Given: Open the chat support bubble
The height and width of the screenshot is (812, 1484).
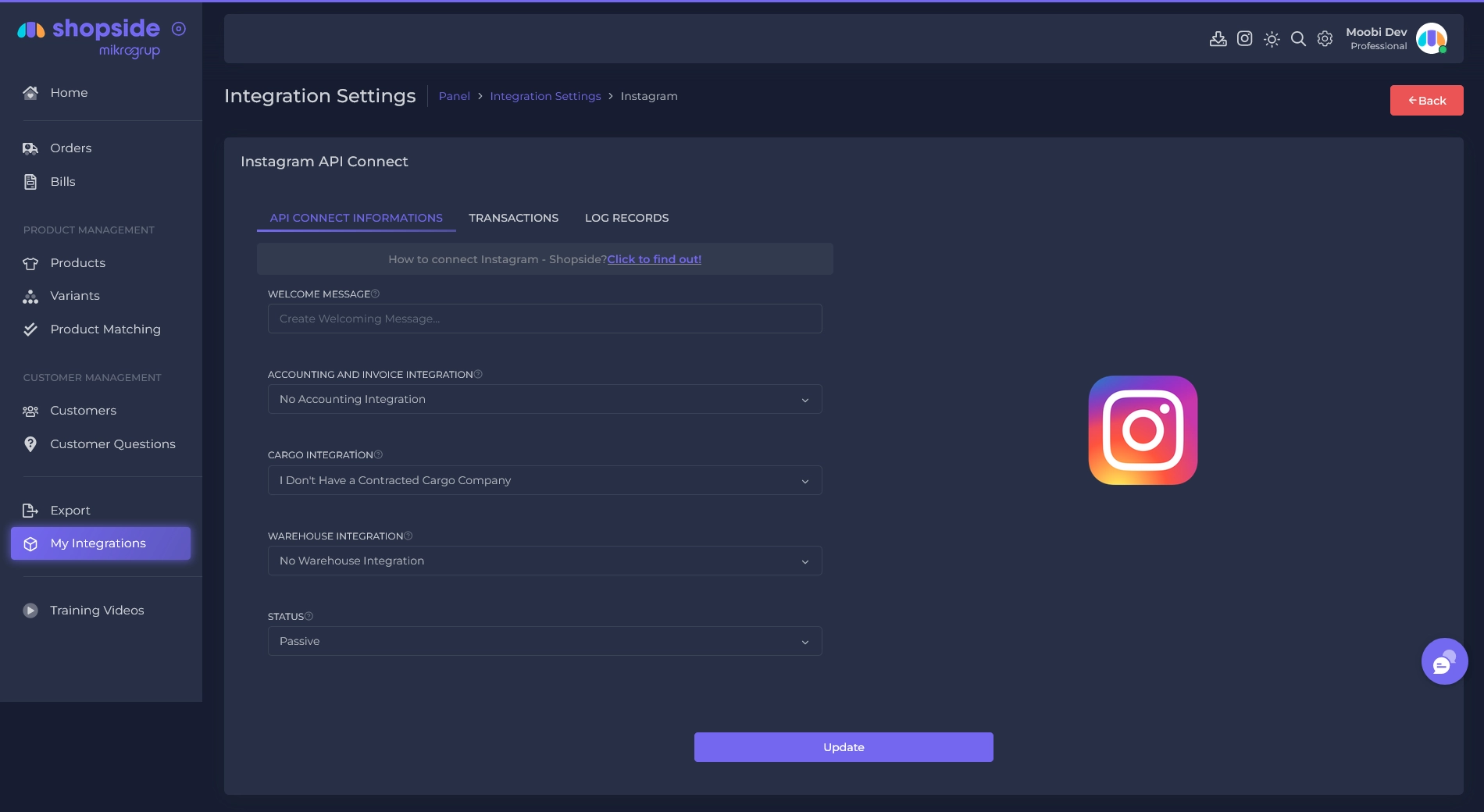Looking at the screenshot, I should (x=1445, y=661).
